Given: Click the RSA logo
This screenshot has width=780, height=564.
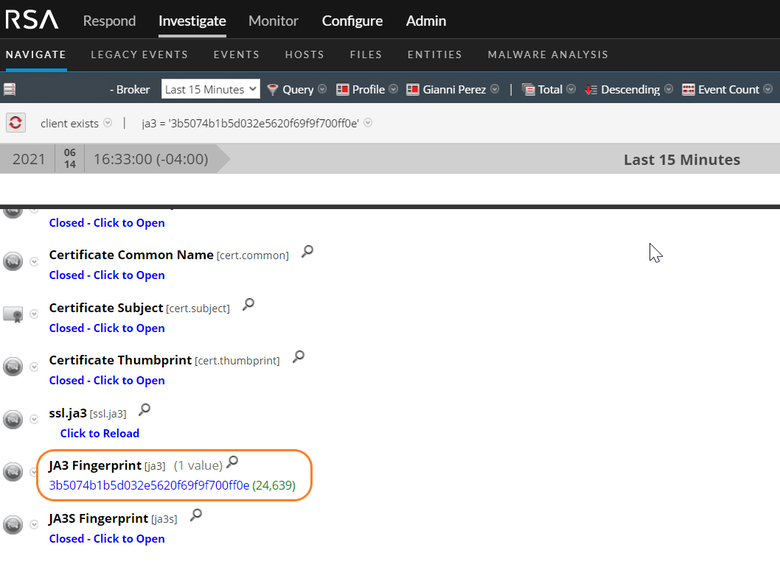Looking at the screenshot, I should [32, 20].
